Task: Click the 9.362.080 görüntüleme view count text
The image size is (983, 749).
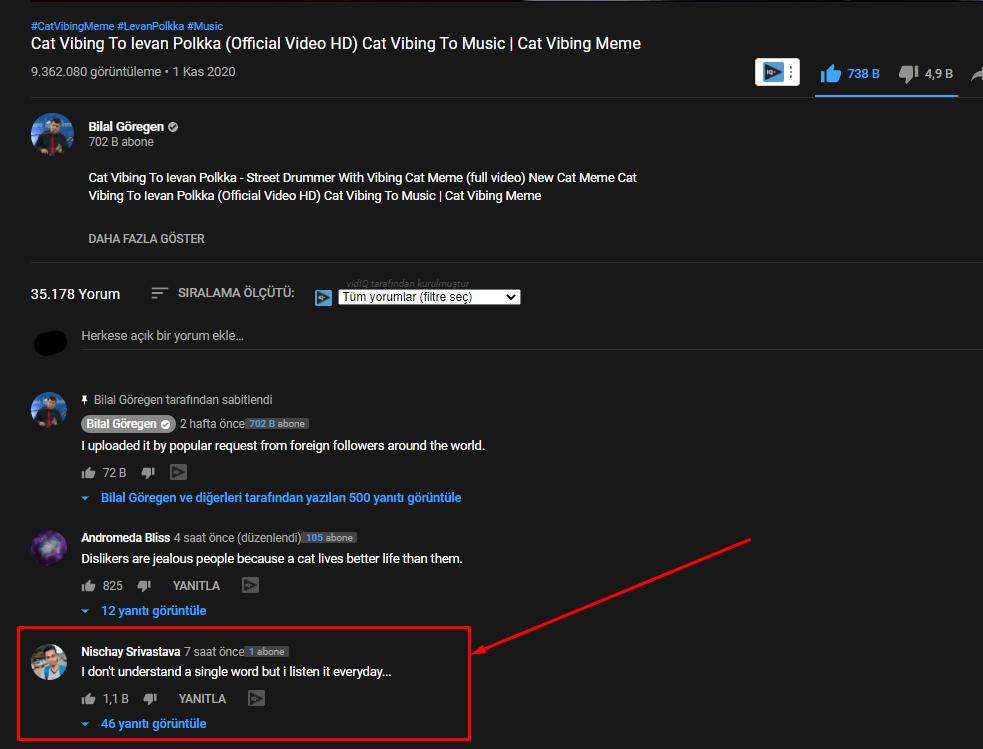Action: pos(96,72)
